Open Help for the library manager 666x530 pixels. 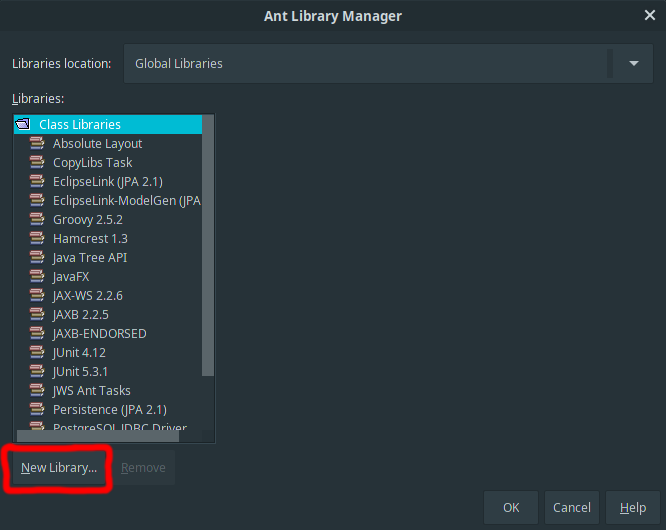point(632,508)
